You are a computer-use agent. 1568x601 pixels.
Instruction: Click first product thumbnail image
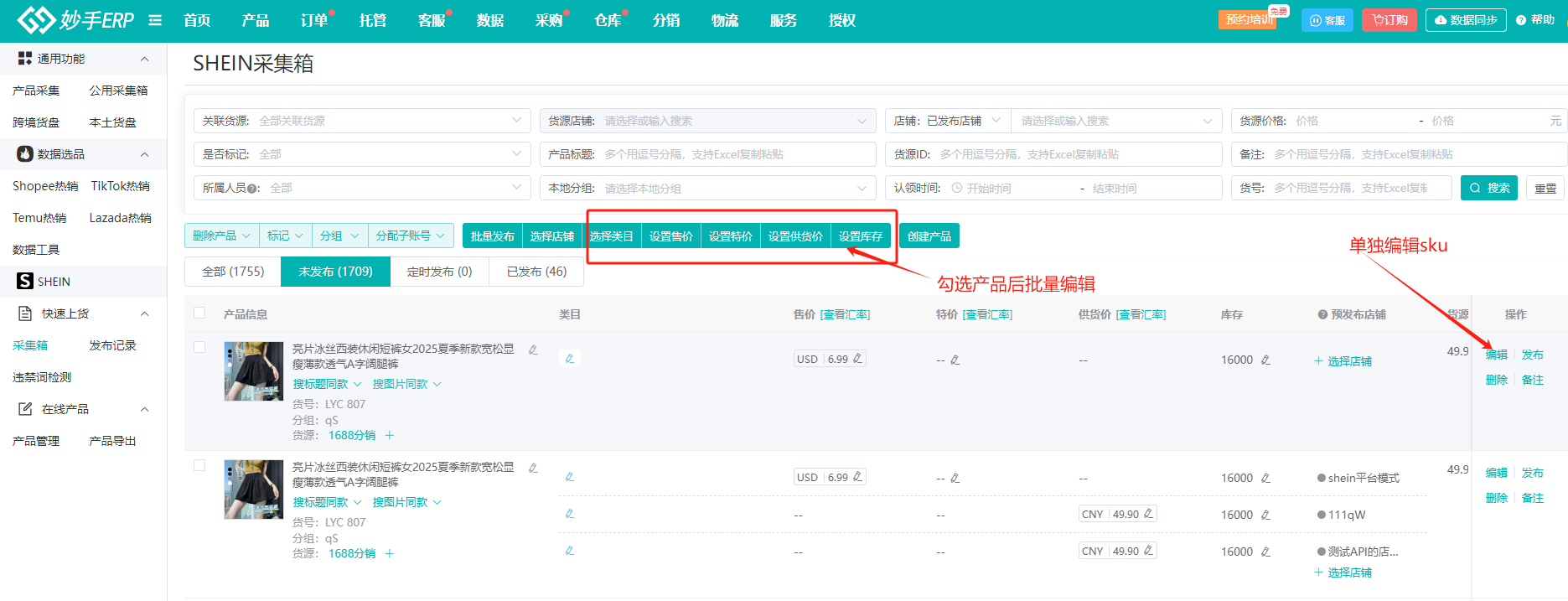click(x=254, y=371)
